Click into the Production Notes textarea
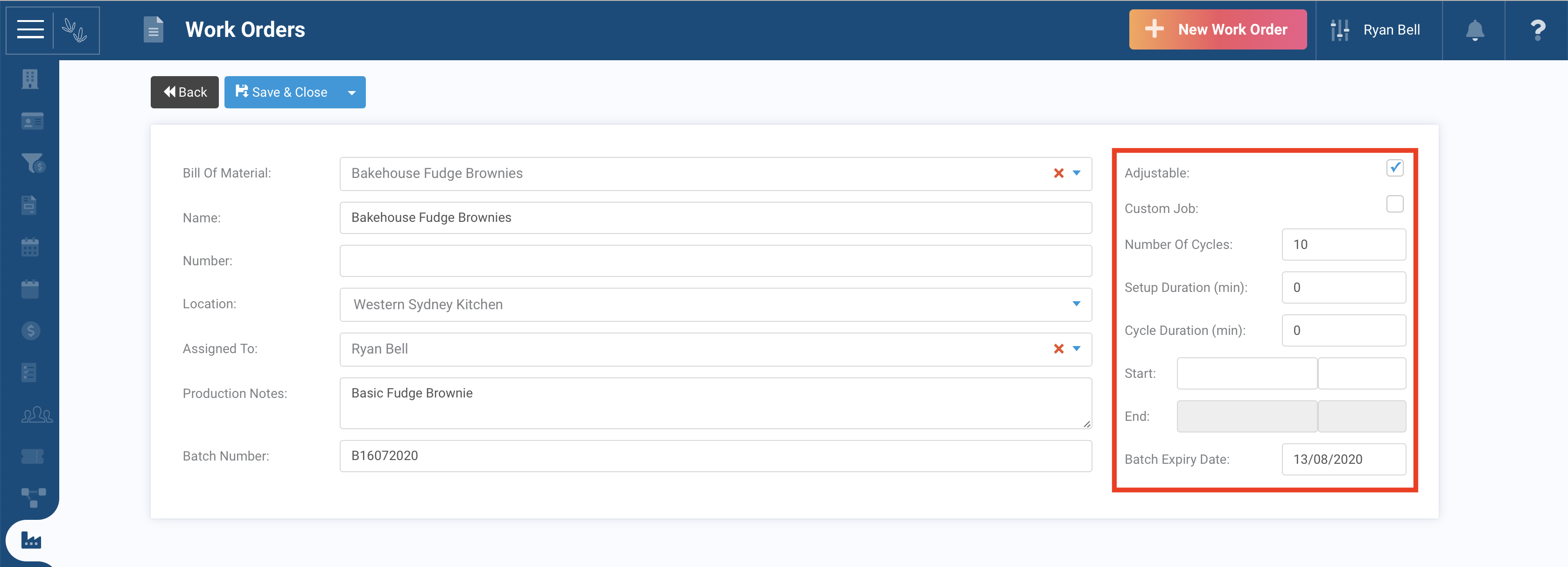 point(715,403)
